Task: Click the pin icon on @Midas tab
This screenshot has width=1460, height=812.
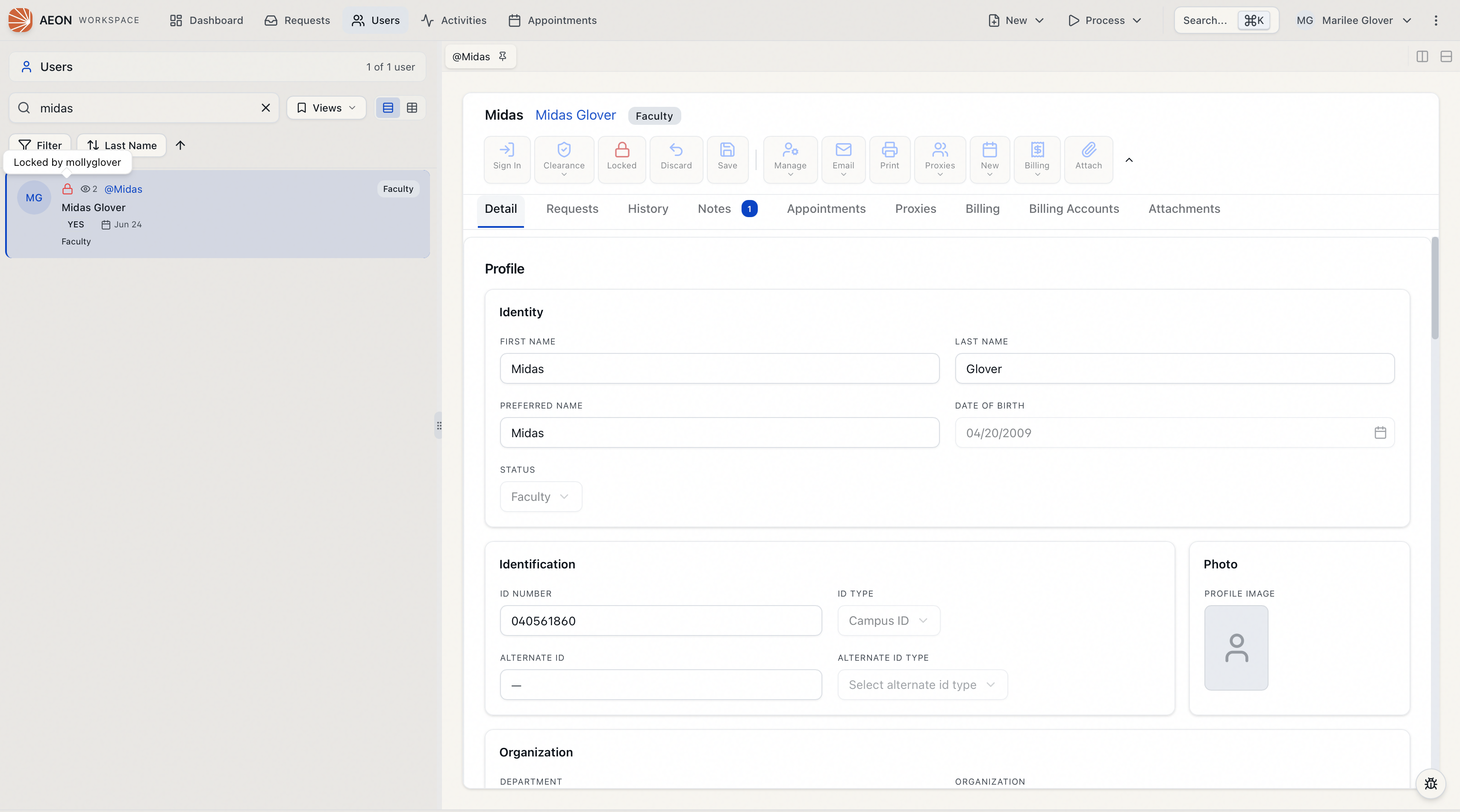Action: pos(502,56)
